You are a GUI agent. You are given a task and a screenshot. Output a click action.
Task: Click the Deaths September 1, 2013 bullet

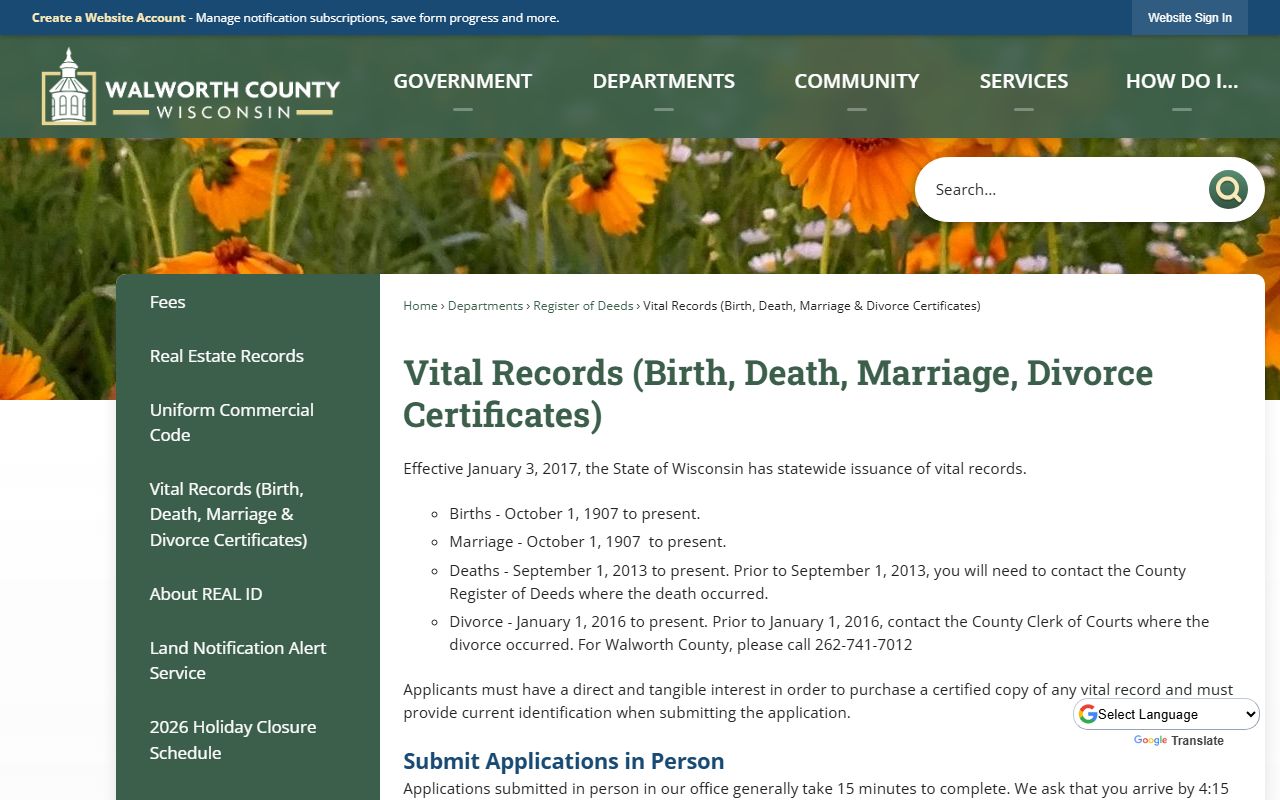pos(817,582)
